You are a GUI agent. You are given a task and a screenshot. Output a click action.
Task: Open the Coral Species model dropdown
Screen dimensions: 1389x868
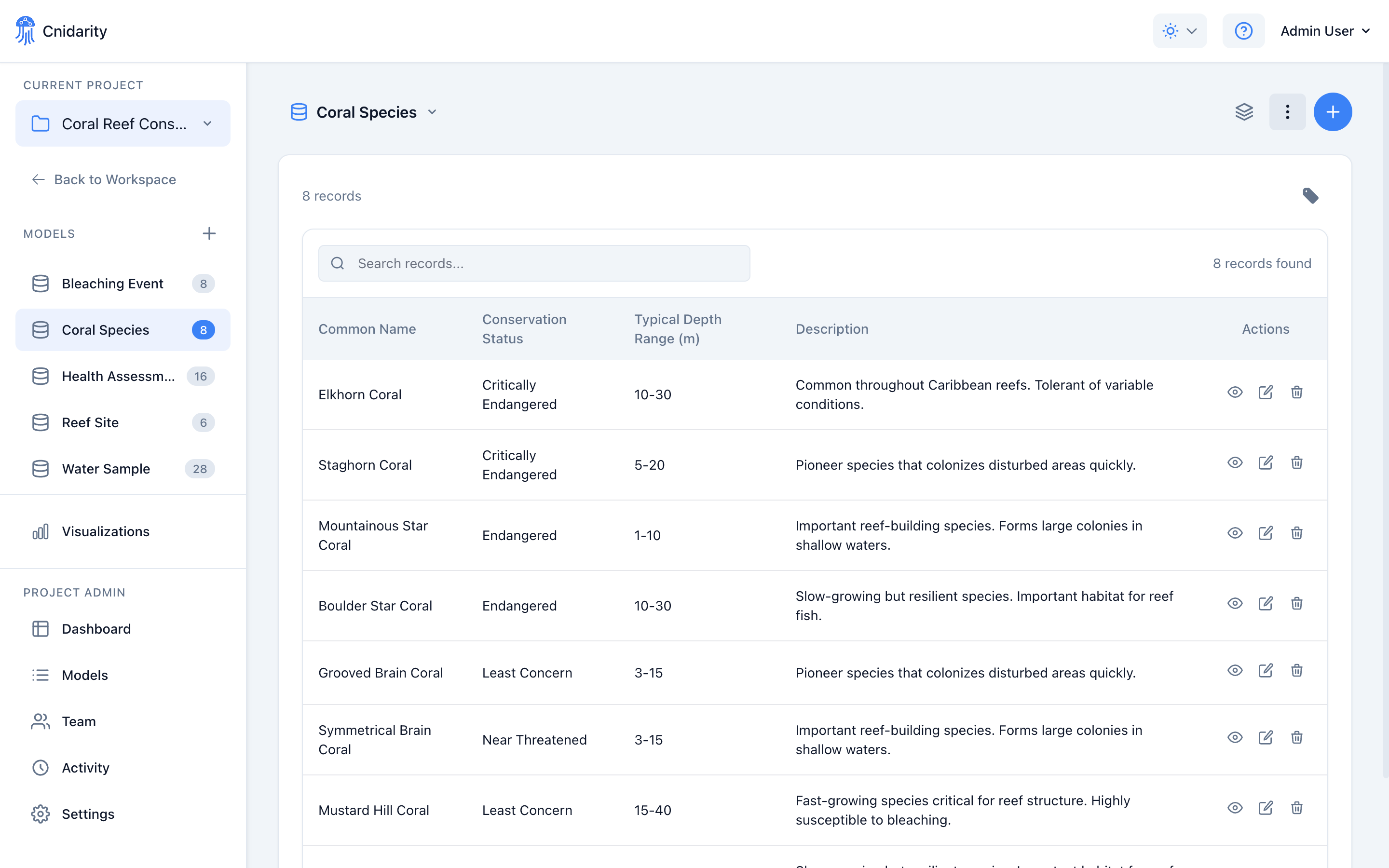[x=432, y=112]
